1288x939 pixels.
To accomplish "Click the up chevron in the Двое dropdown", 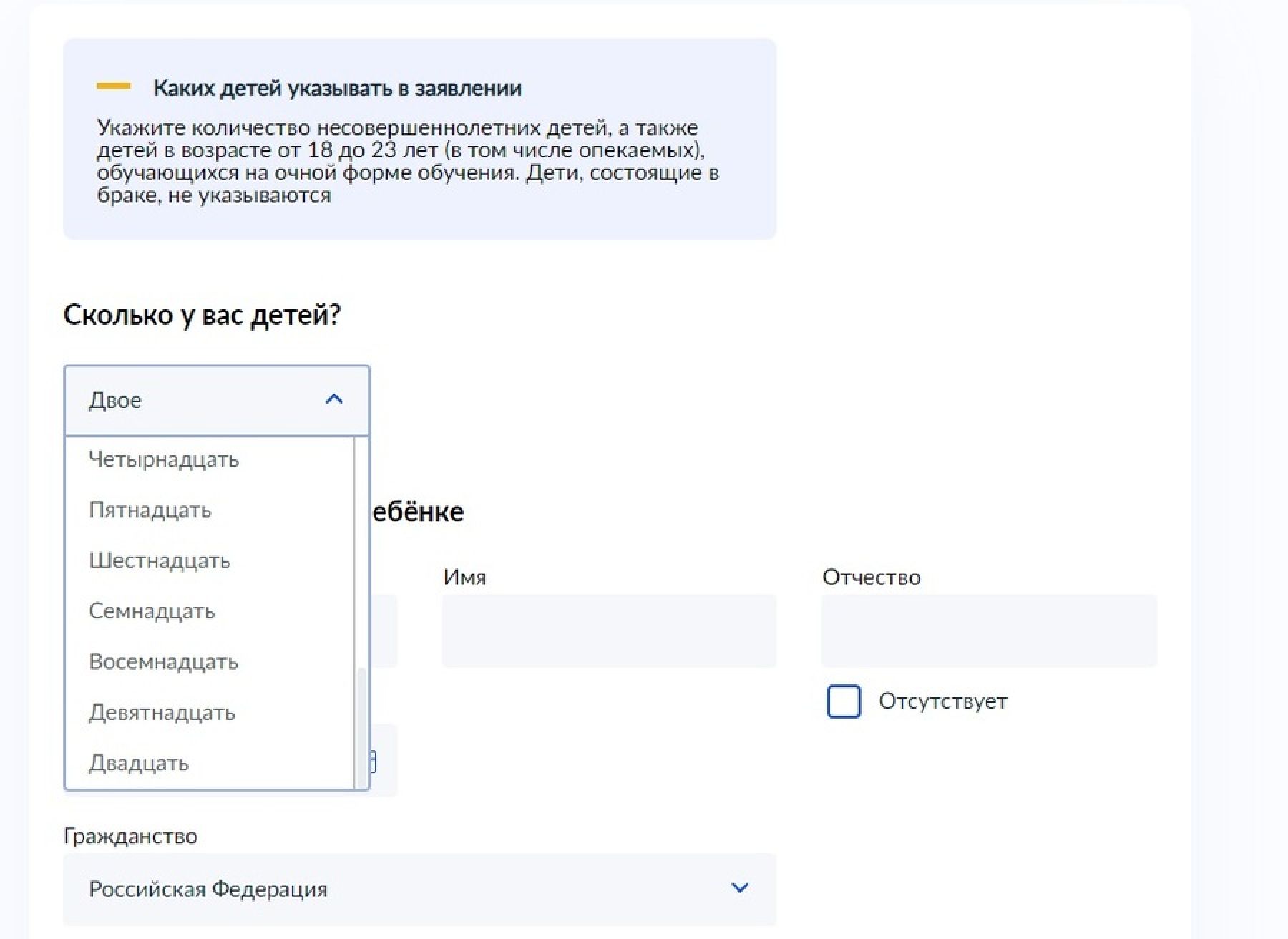I will tap(334, 399).
